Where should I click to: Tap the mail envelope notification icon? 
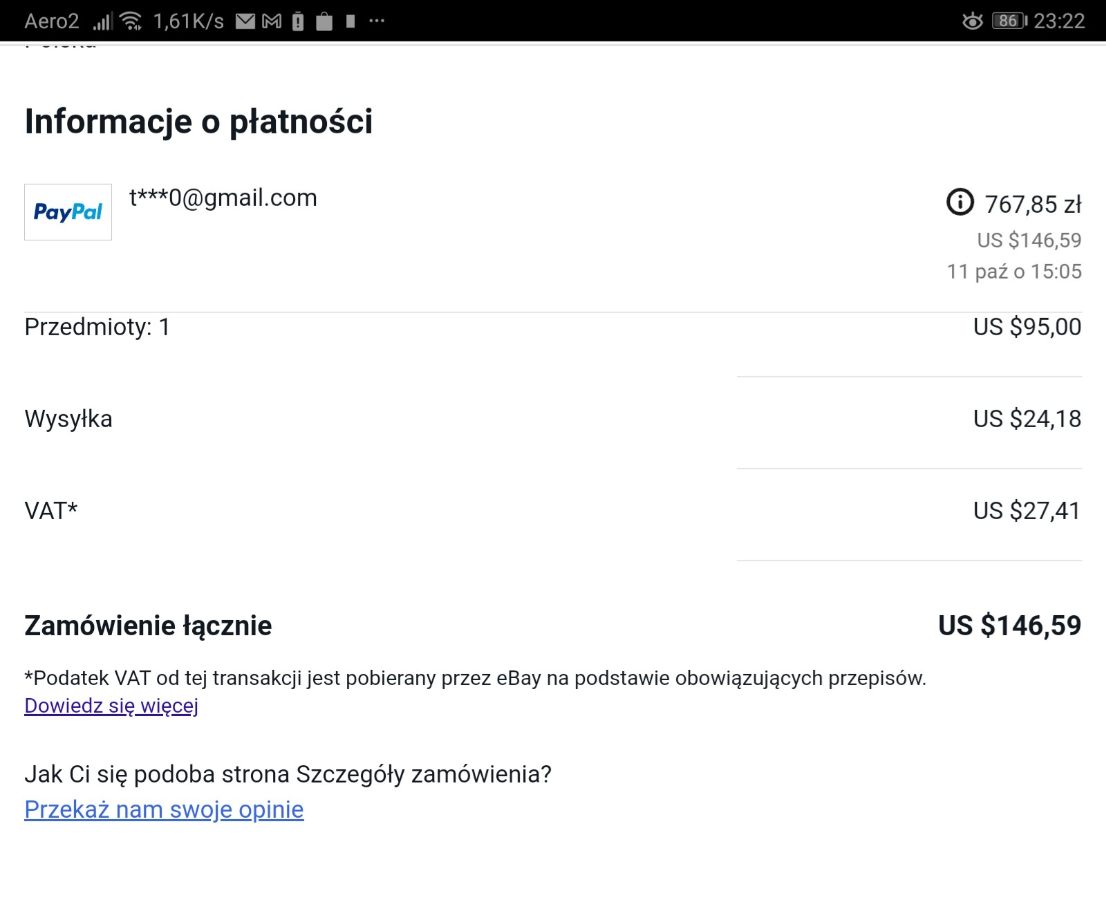coord(245,21)
